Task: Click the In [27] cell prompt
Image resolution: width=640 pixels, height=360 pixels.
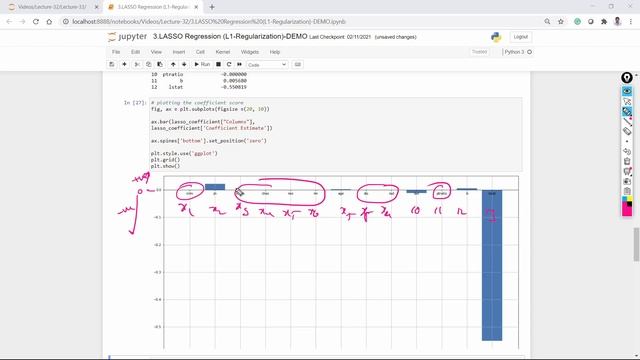Action: pos(135,103)
